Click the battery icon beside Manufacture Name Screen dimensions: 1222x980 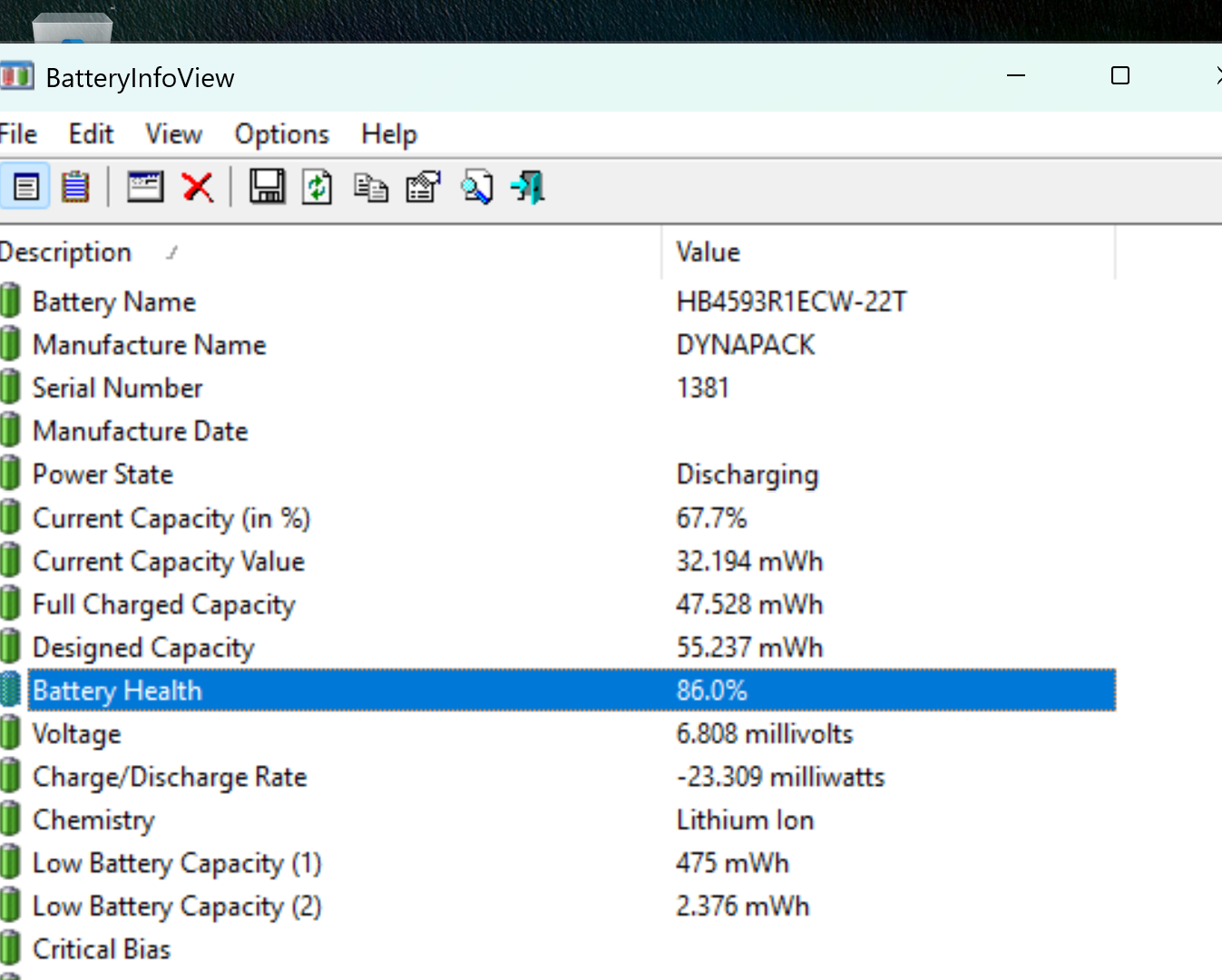coord(10,344)
